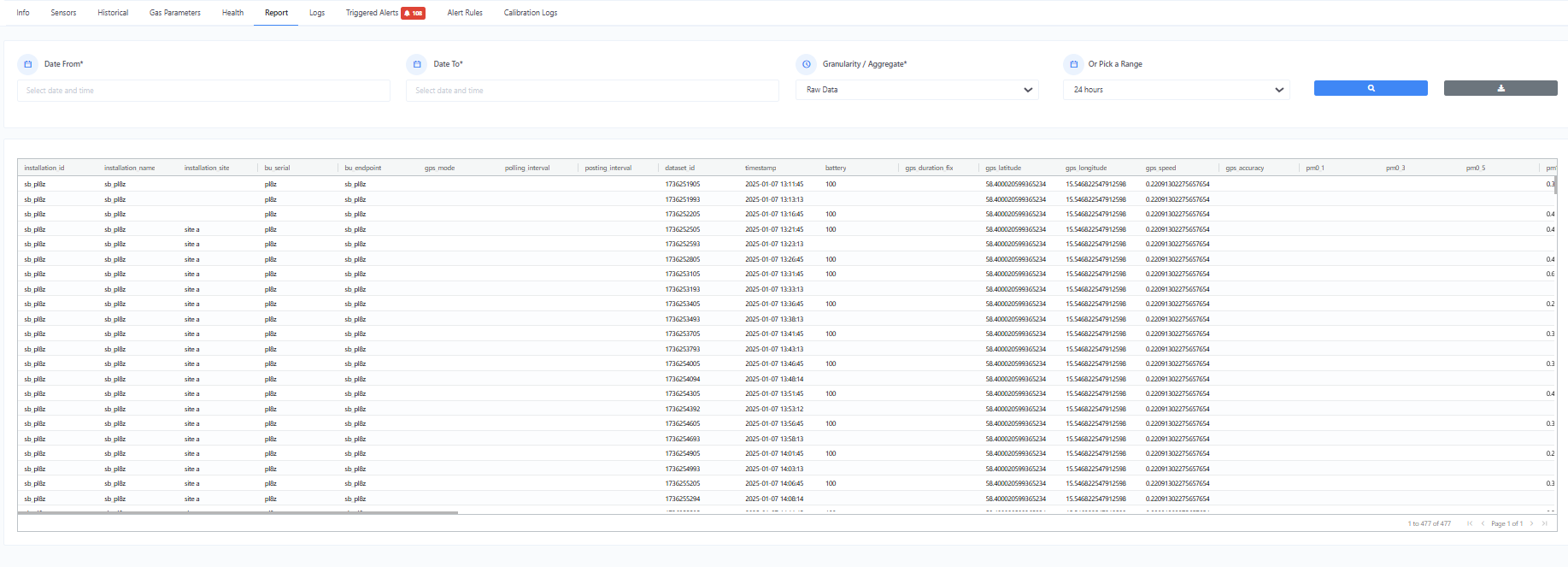Click dataset id 1736253193 cell
This screenshot has width=1568, height=567.
(x=683, y=289)
